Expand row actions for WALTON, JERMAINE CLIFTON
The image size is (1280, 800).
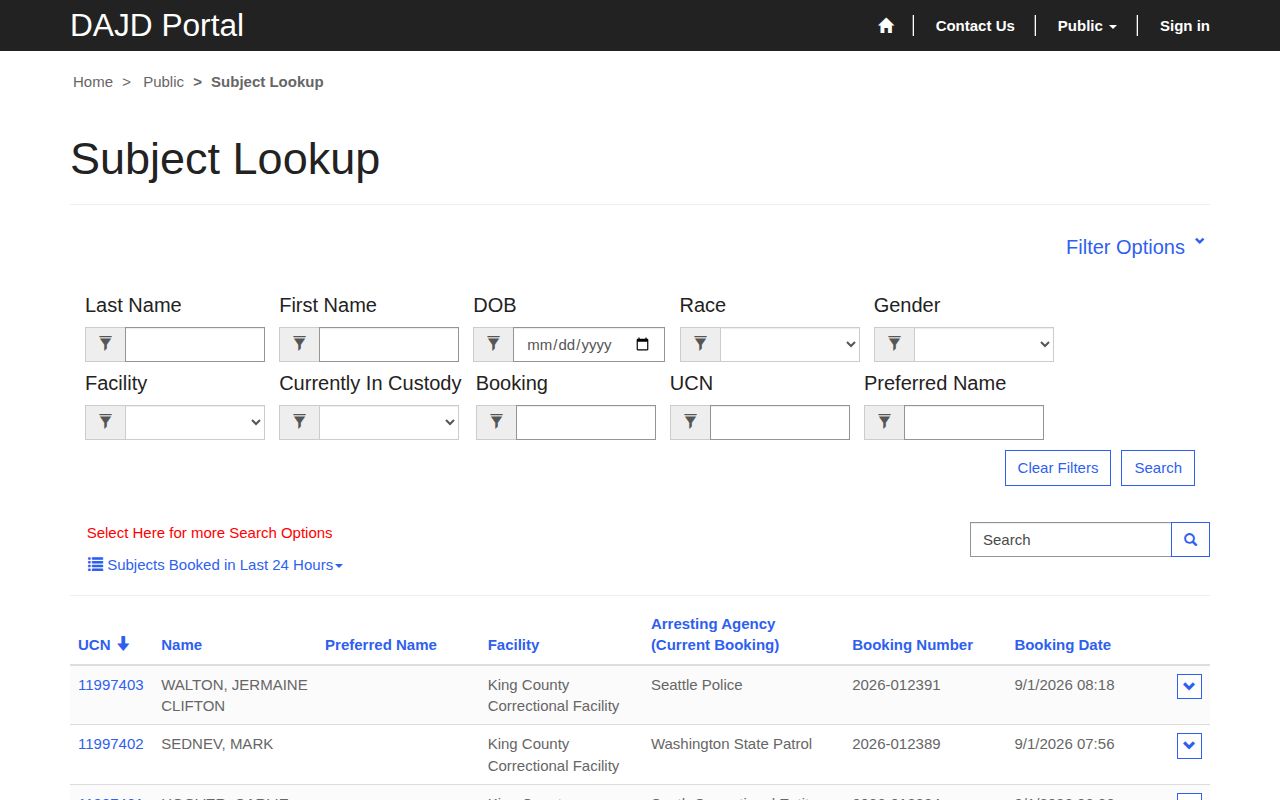tap(1189, 686)
